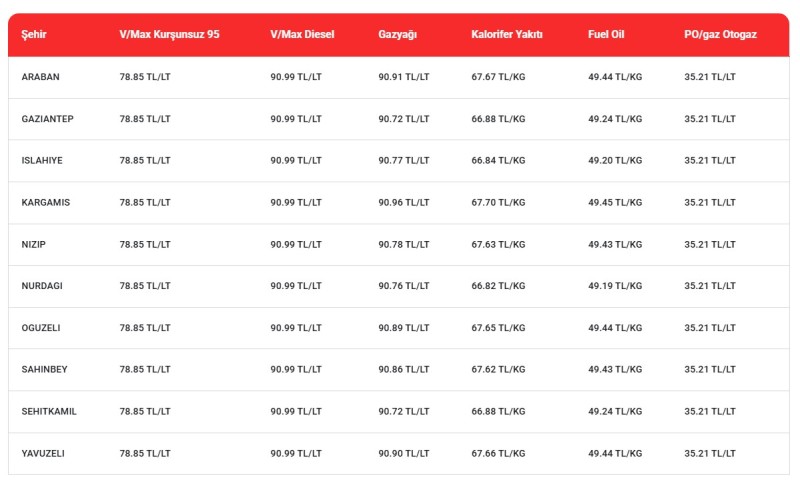This screenshot has height=492, width=800.
Task: Click the KARGAMIS city cell
Action: [x=45, y=203]
